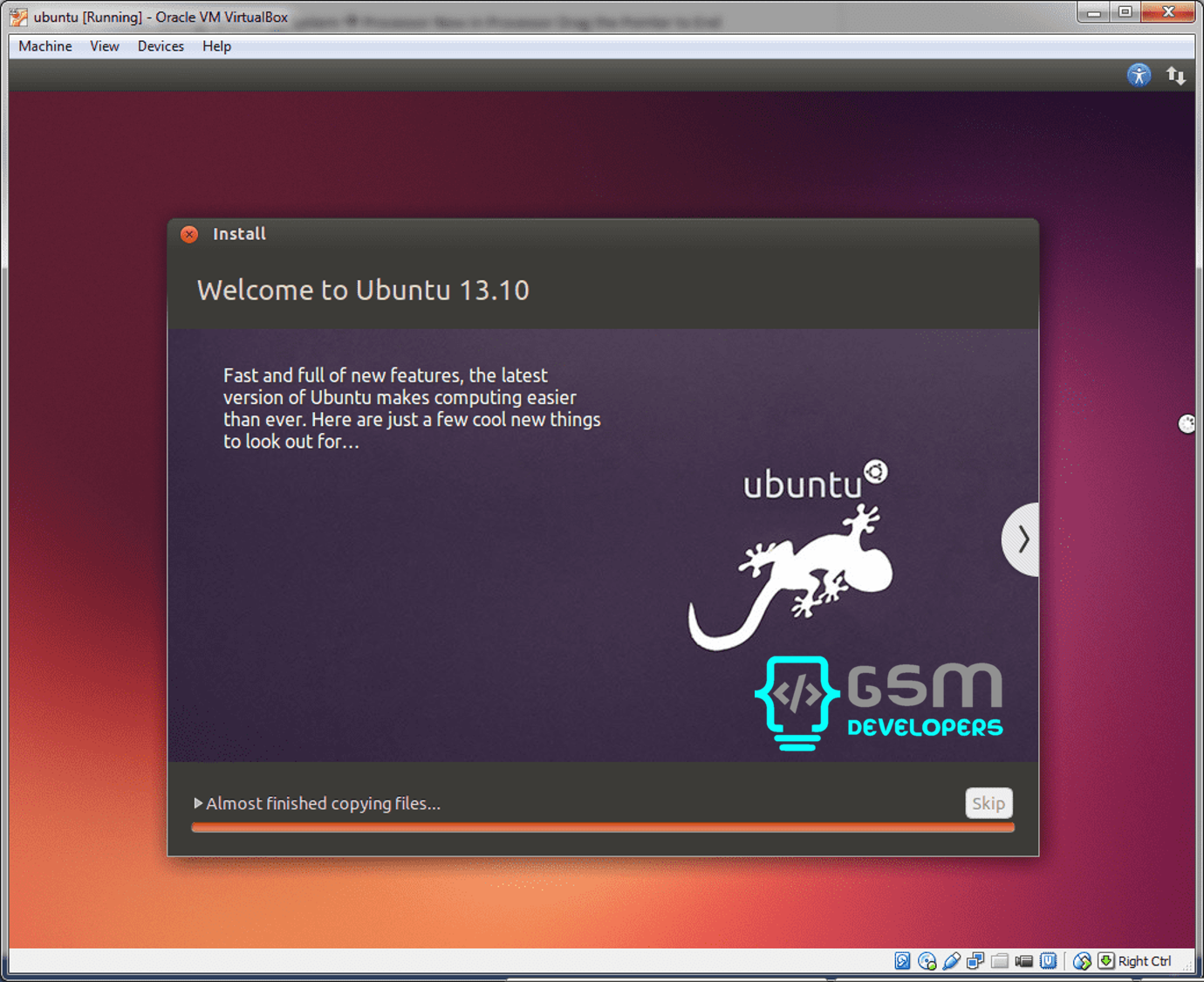Screen dimensions: 1204x982
Task: Click the VirtualBox icon in title bar
Action: 18,17
